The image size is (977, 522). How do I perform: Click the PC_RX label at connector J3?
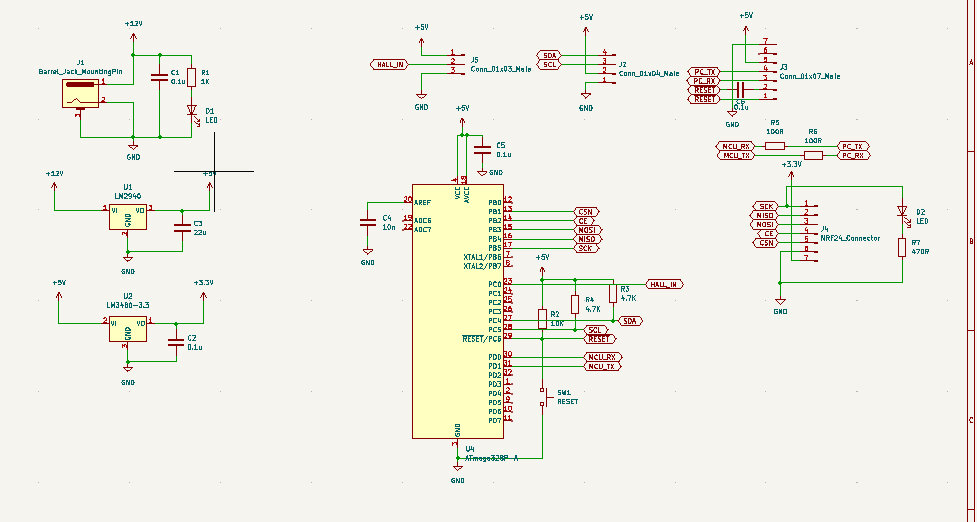point(704,81)
